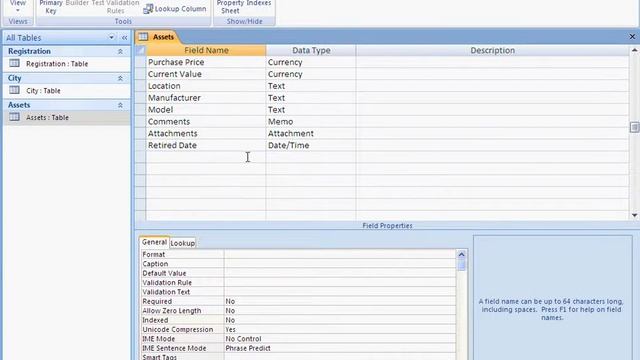Click the Indexes button
640x360 pixels.
(259, 3)
